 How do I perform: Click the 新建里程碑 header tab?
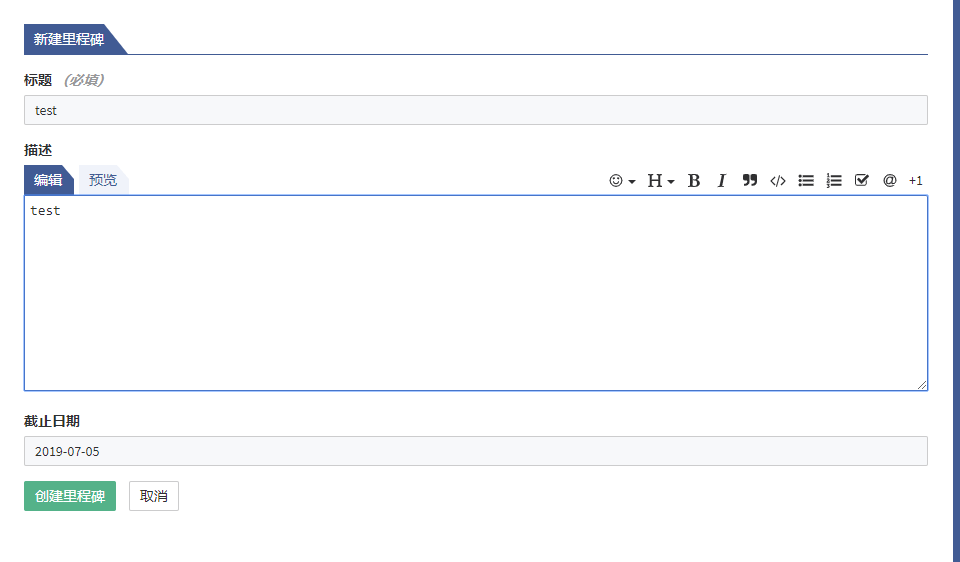point(69,39)
